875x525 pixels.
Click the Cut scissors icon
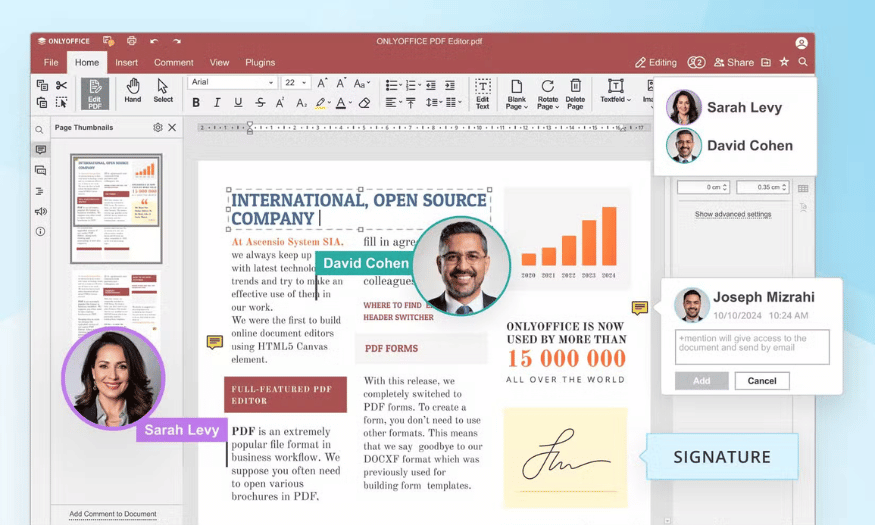pos(61,85)
